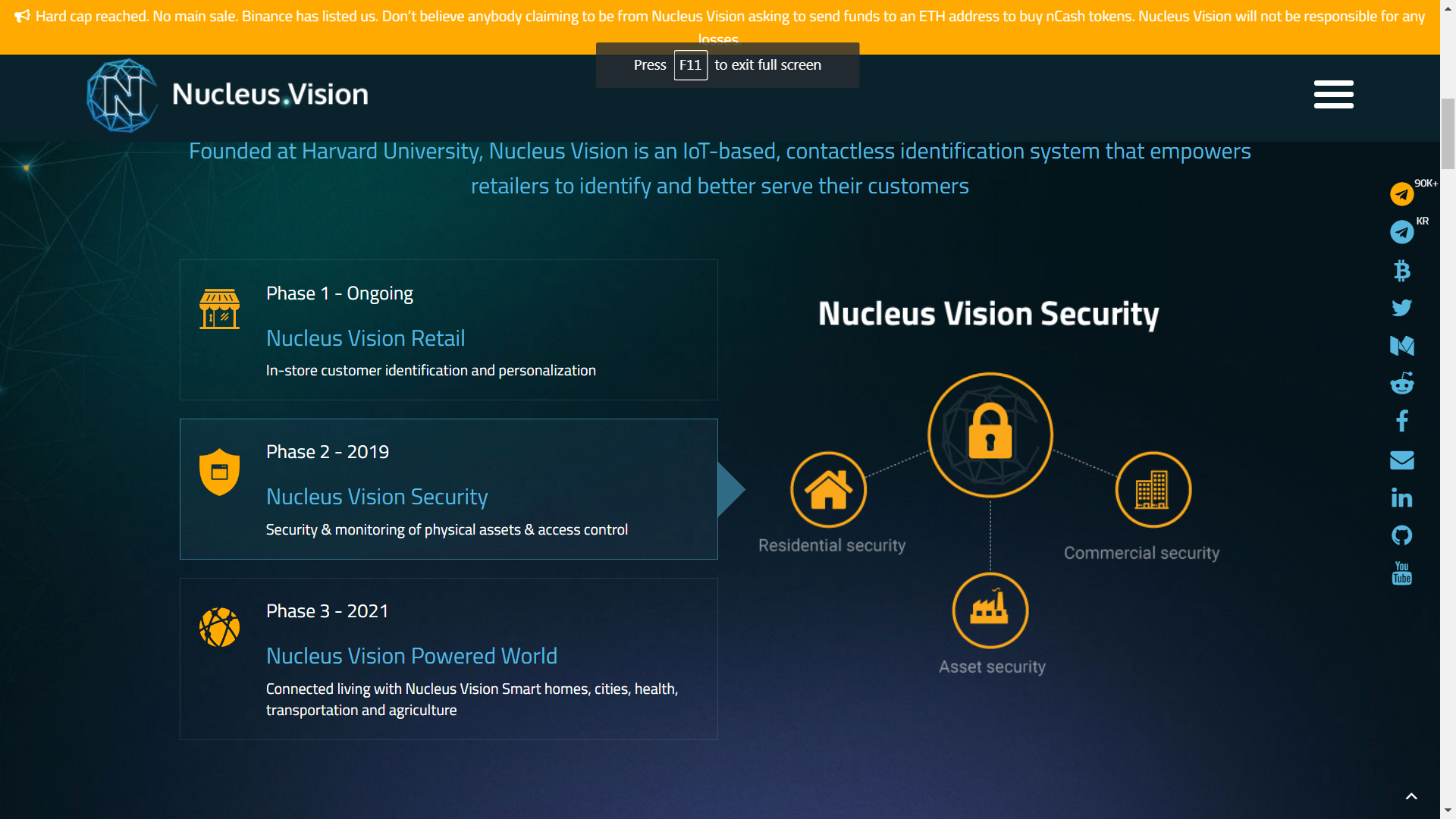The image size is (1456, 819).
Task: Click the Asset security factory icon
Action: [990, 610]
